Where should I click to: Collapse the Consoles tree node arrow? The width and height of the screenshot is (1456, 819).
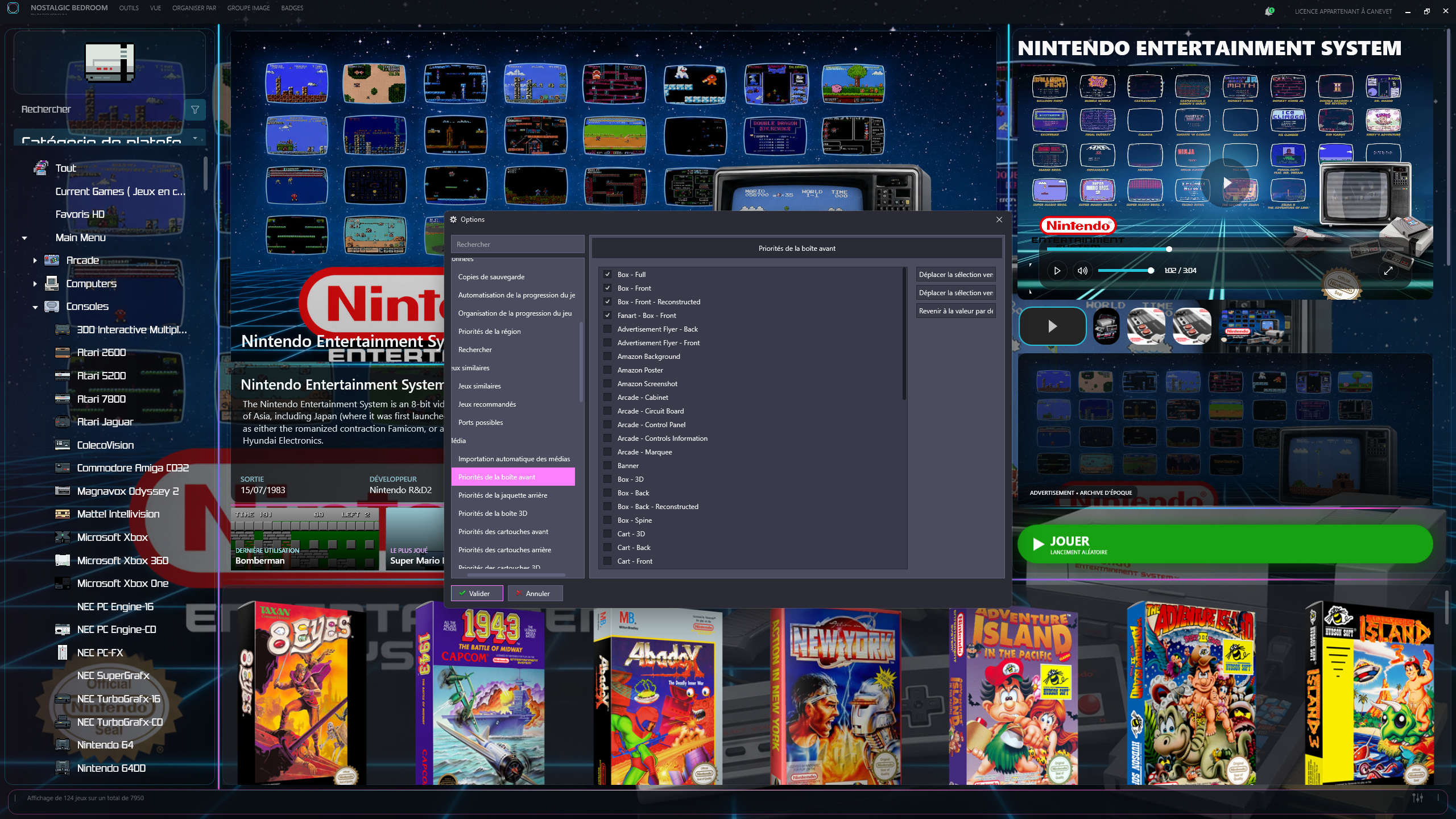pos(35,307)
